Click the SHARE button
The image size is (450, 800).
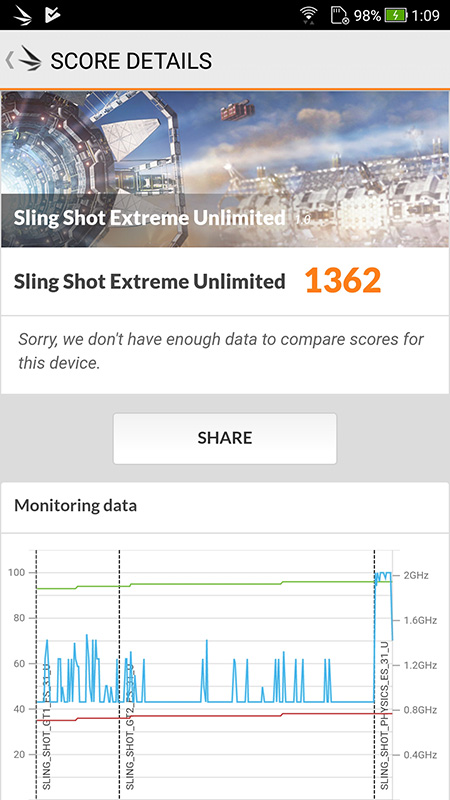[224, 438]
